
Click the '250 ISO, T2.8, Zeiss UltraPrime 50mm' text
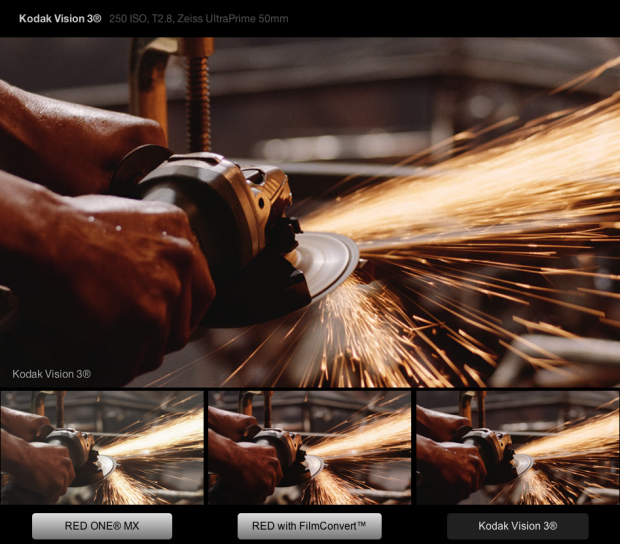point(198,19)
